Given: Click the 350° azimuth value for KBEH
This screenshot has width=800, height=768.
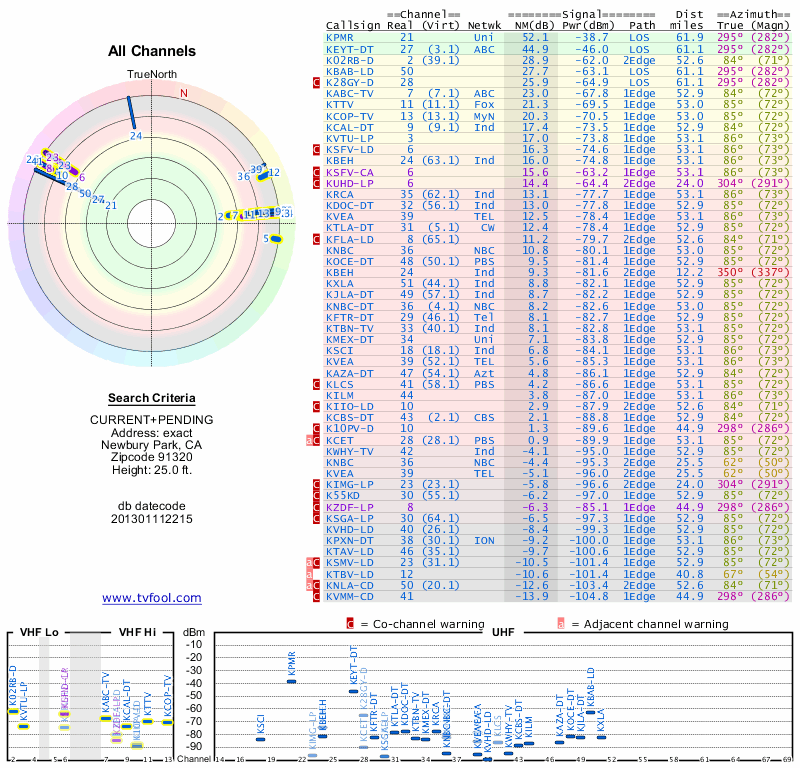Looking at the screenshot, I should point(730,272).
